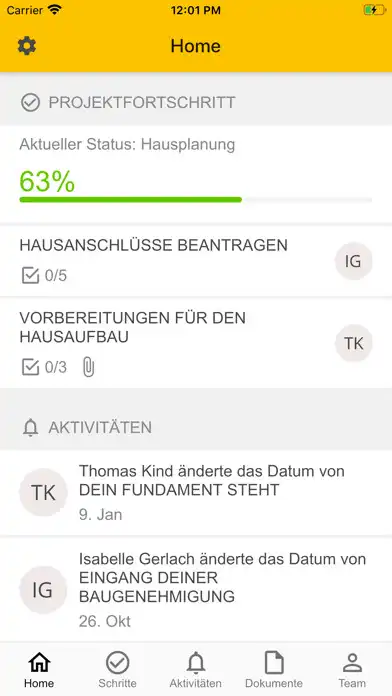
Task: Tap the bell icon next to AKTIVITÄTEN
Action: tap(31, 427)
